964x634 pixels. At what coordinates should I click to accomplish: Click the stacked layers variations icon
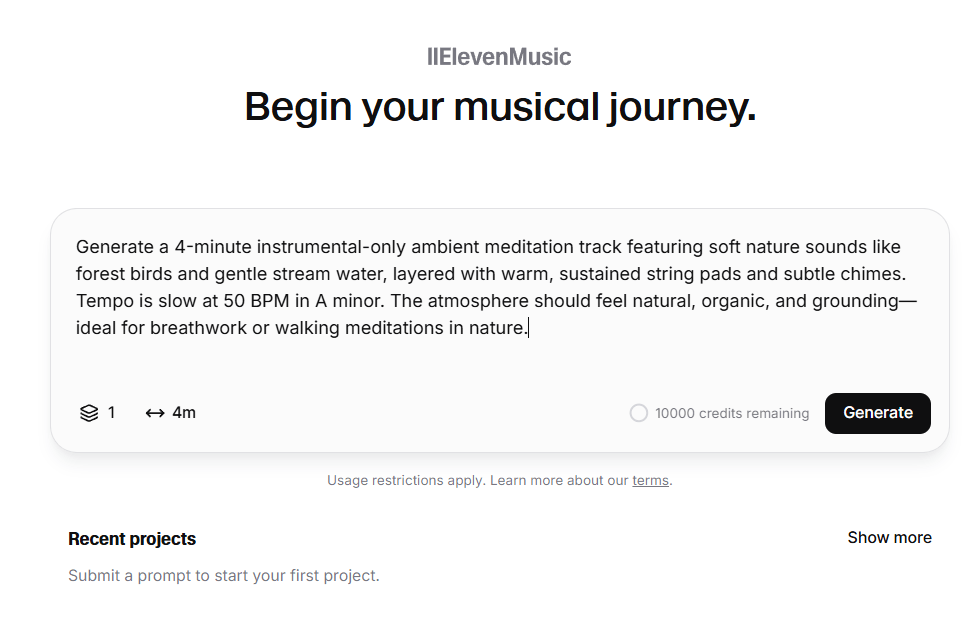[x=89, y=413]
